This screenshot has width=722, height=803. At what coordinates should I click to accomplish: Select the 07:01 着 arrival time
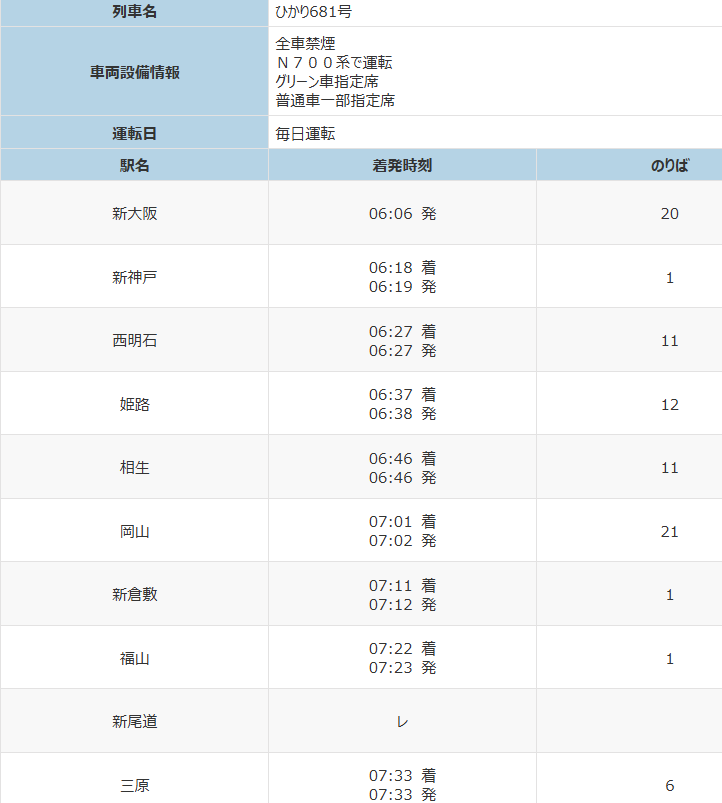click(402, 522)
